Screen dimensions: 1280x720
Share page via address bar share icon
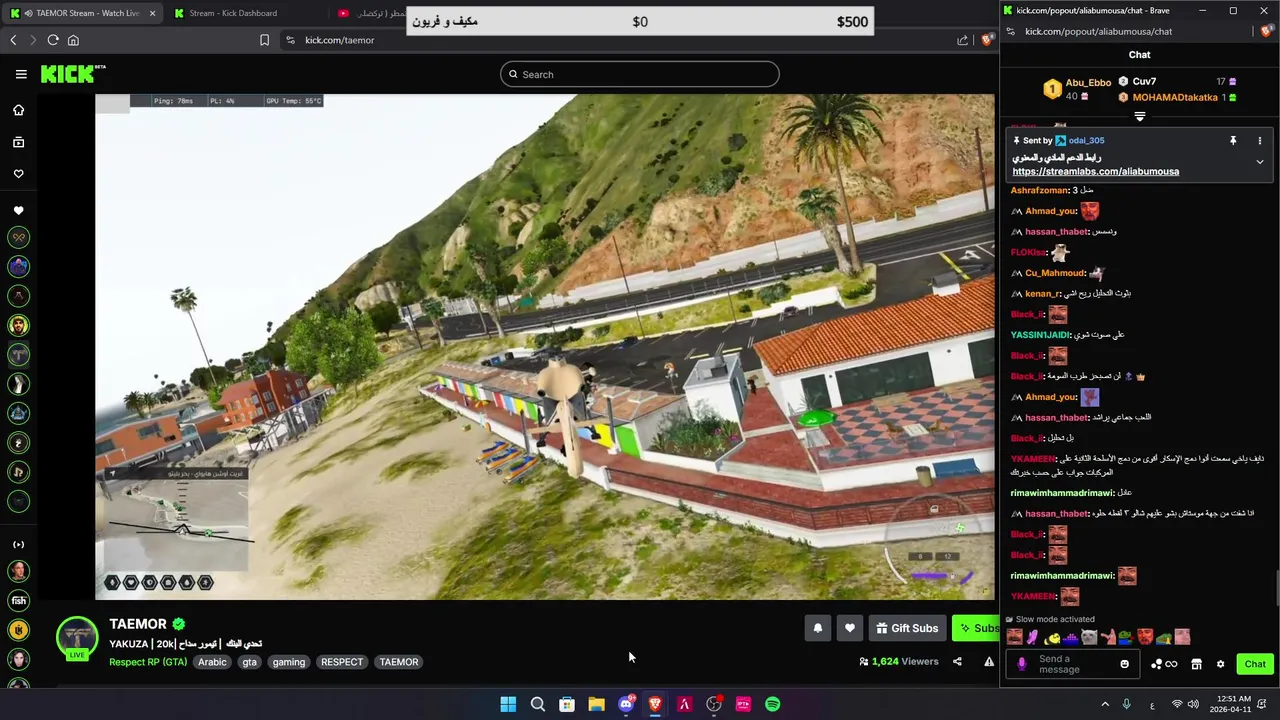(x=962, y=40)
